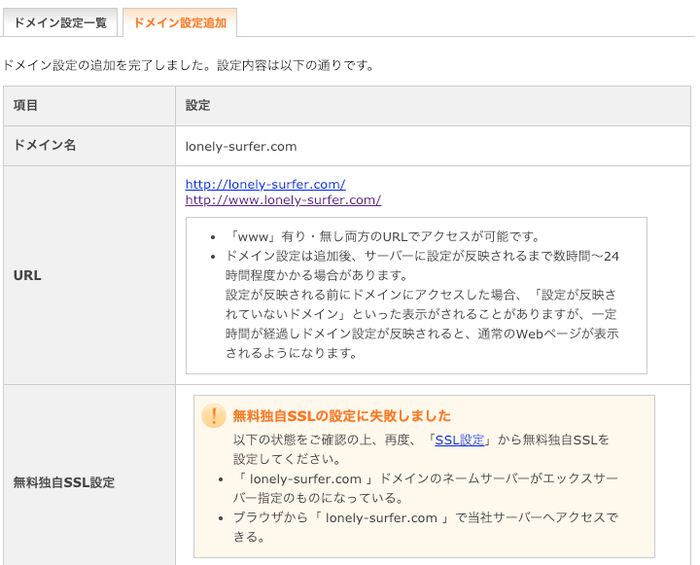Viewport: 700px width, 565px height.
Task: Open http://www.lonely-surfer.com/ link
Action: coord(283,199)
